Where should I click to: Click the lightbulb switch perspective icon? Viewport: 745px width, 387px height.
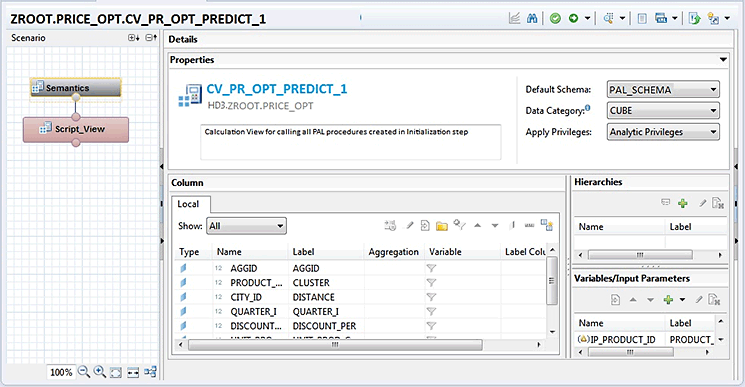point(713,19)
